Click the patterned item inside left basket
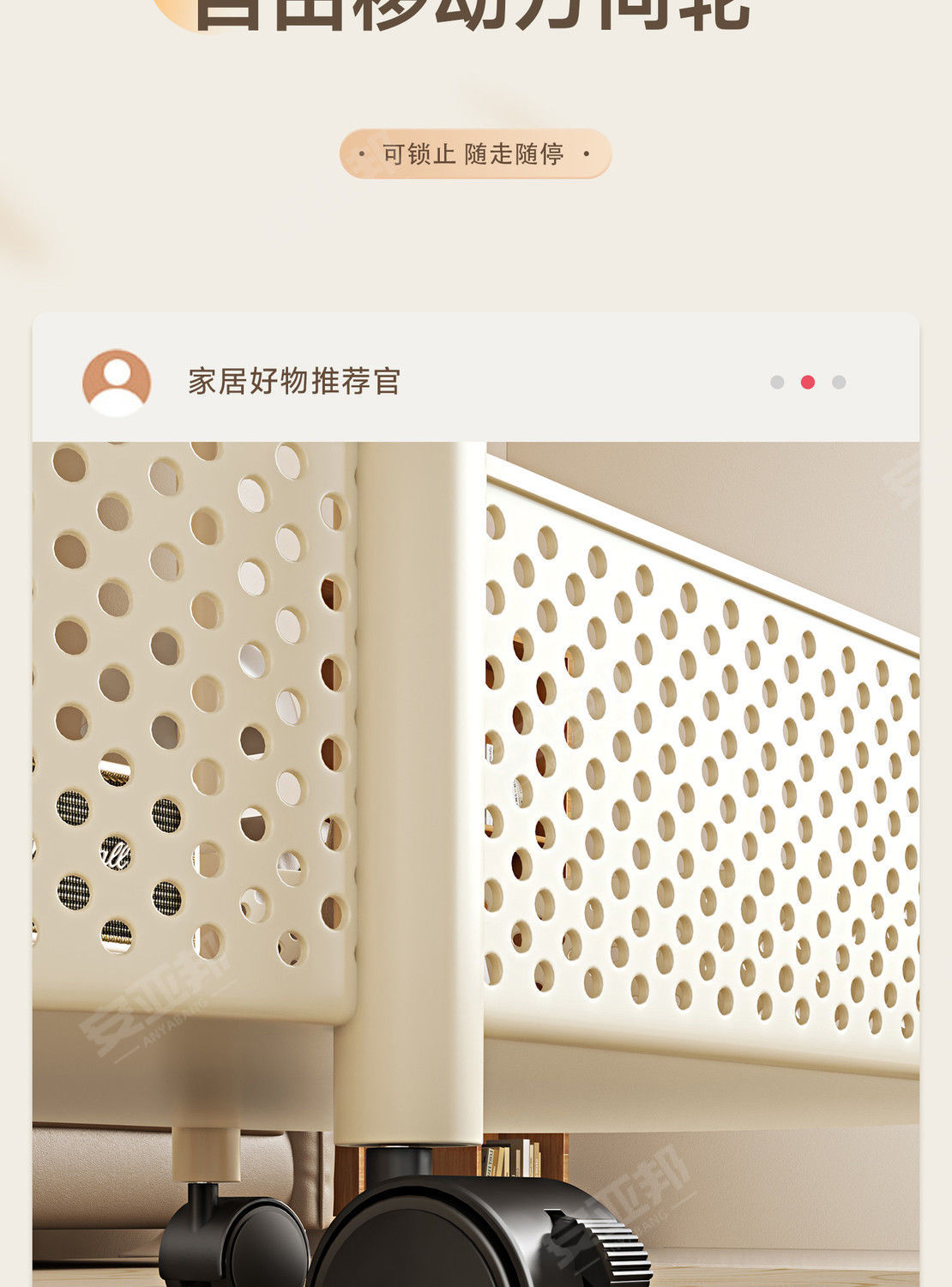 118,858
